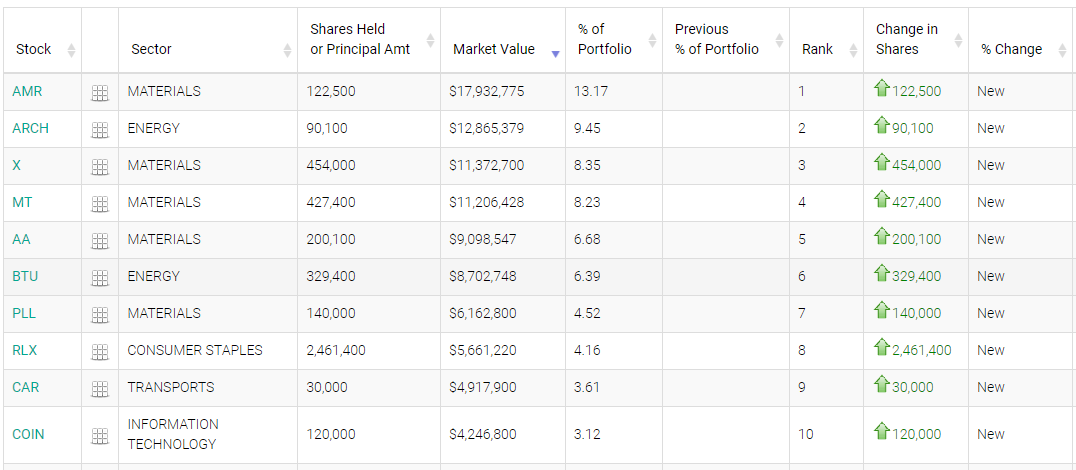Click the grid icon in the MT row
Image resolution: width=1076 pixels, height=470 pixels.
(x=100, y=204)
